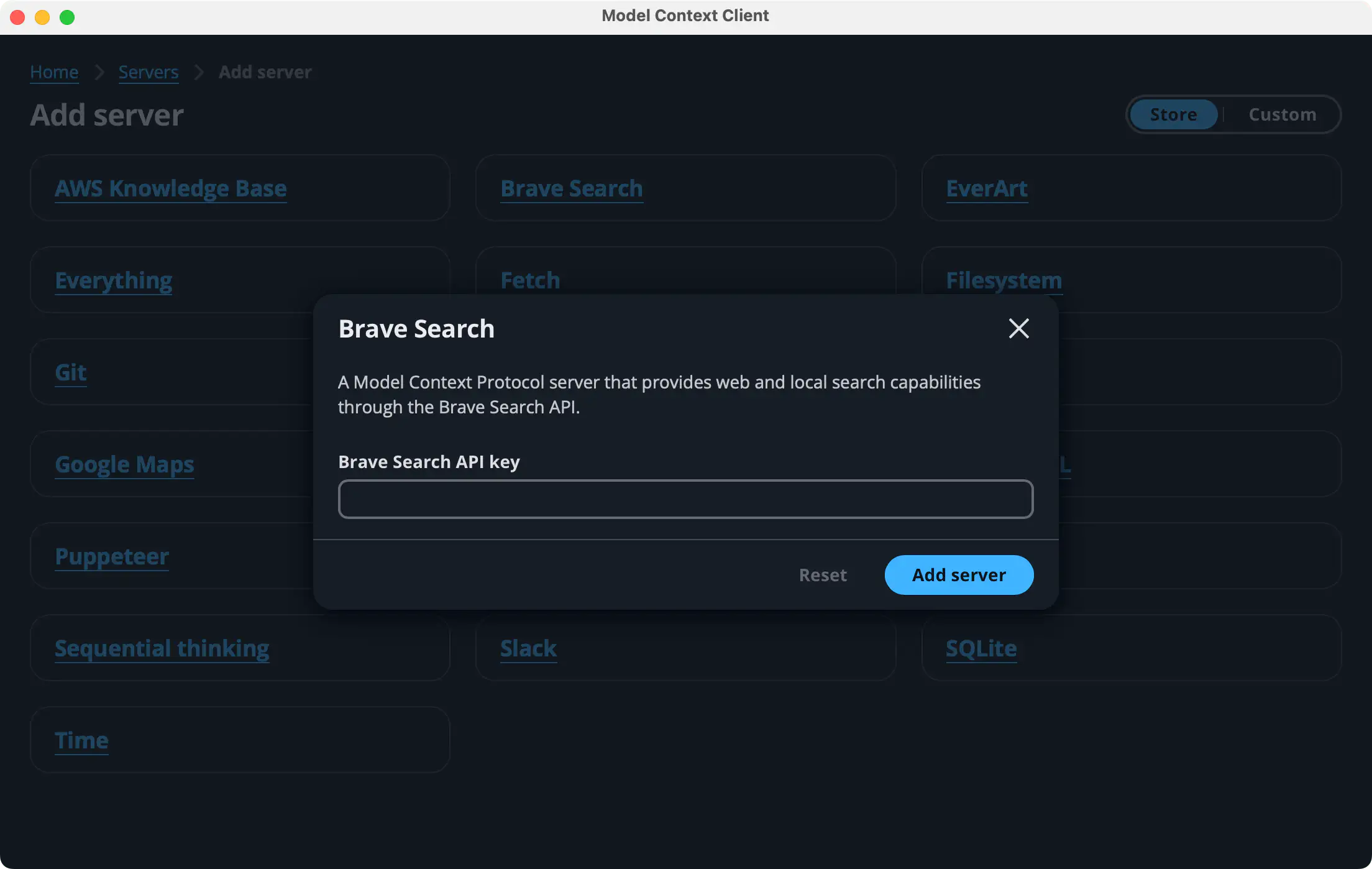Select the EverArt server card

coord(986,188)
